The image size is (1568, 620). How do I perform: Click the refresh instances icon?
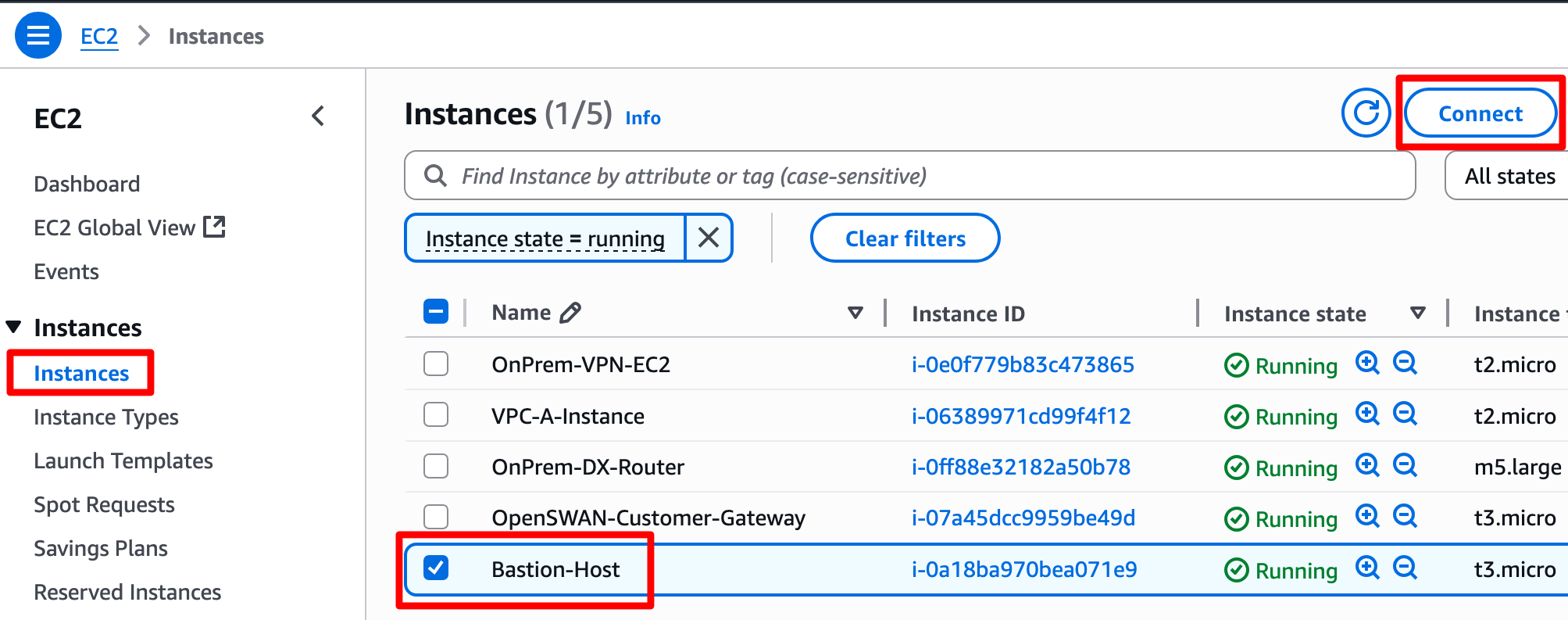pyautogui.click(x=1366, y=113)
